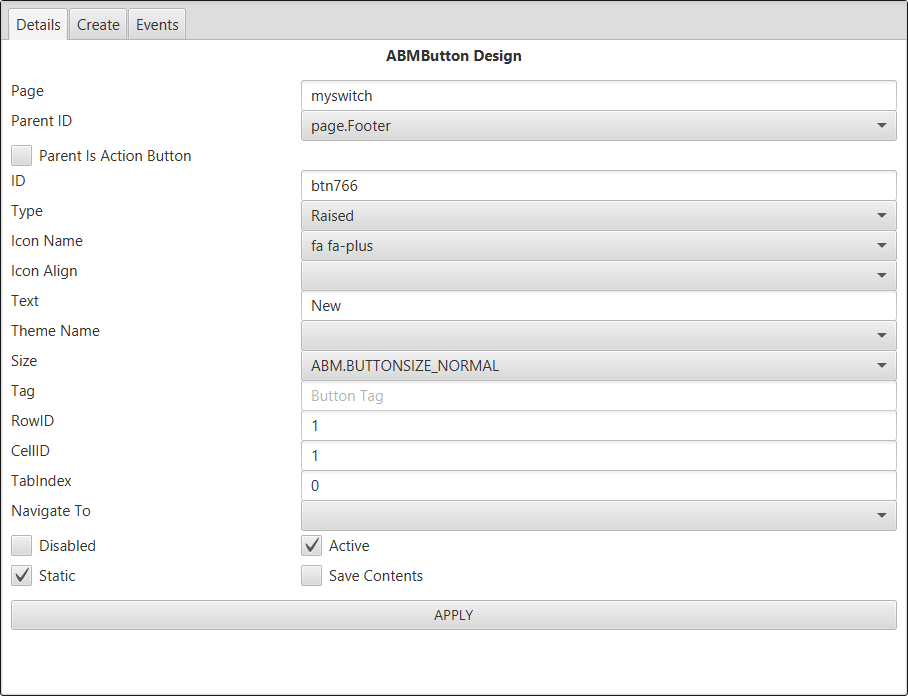The height and width of the screenshot is (696, 908).
Task: Open the Size dropdown
Action: point(598,366)
